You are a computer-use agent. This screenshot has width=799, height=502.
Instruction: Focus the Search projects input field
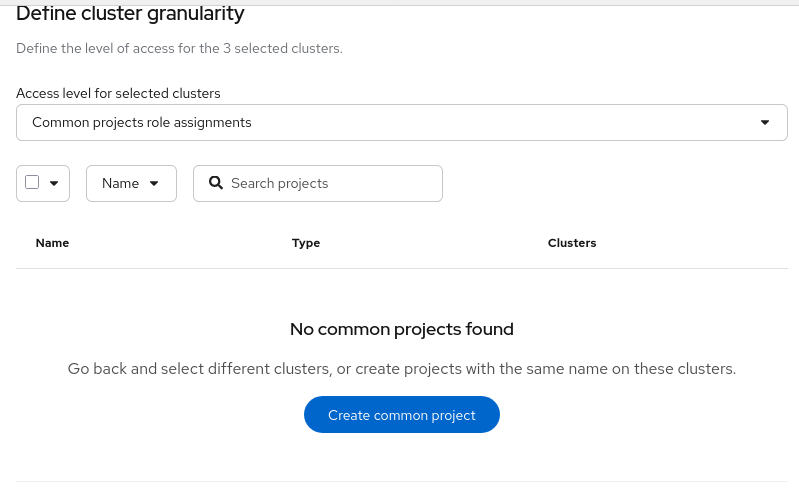click(330, 183)
